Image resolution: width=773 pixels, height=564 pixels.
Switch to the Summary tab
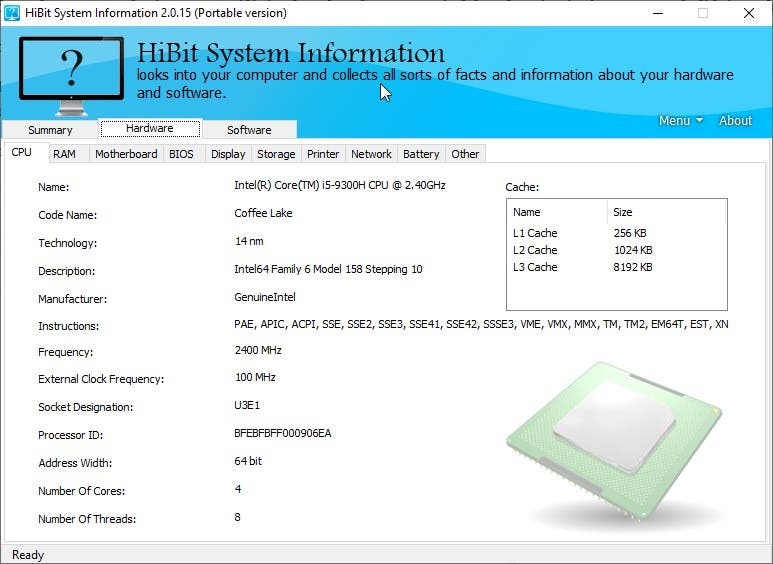coord(50,130)
